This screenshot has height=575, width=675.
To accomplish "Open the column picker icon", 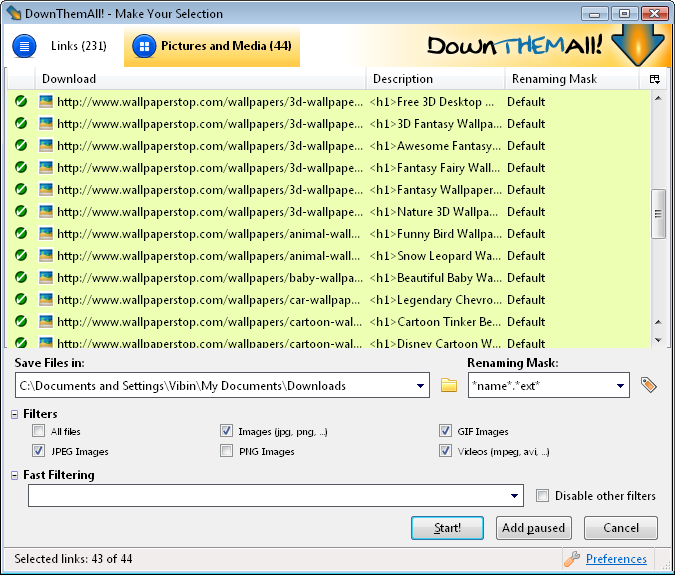I will point(655,79).
